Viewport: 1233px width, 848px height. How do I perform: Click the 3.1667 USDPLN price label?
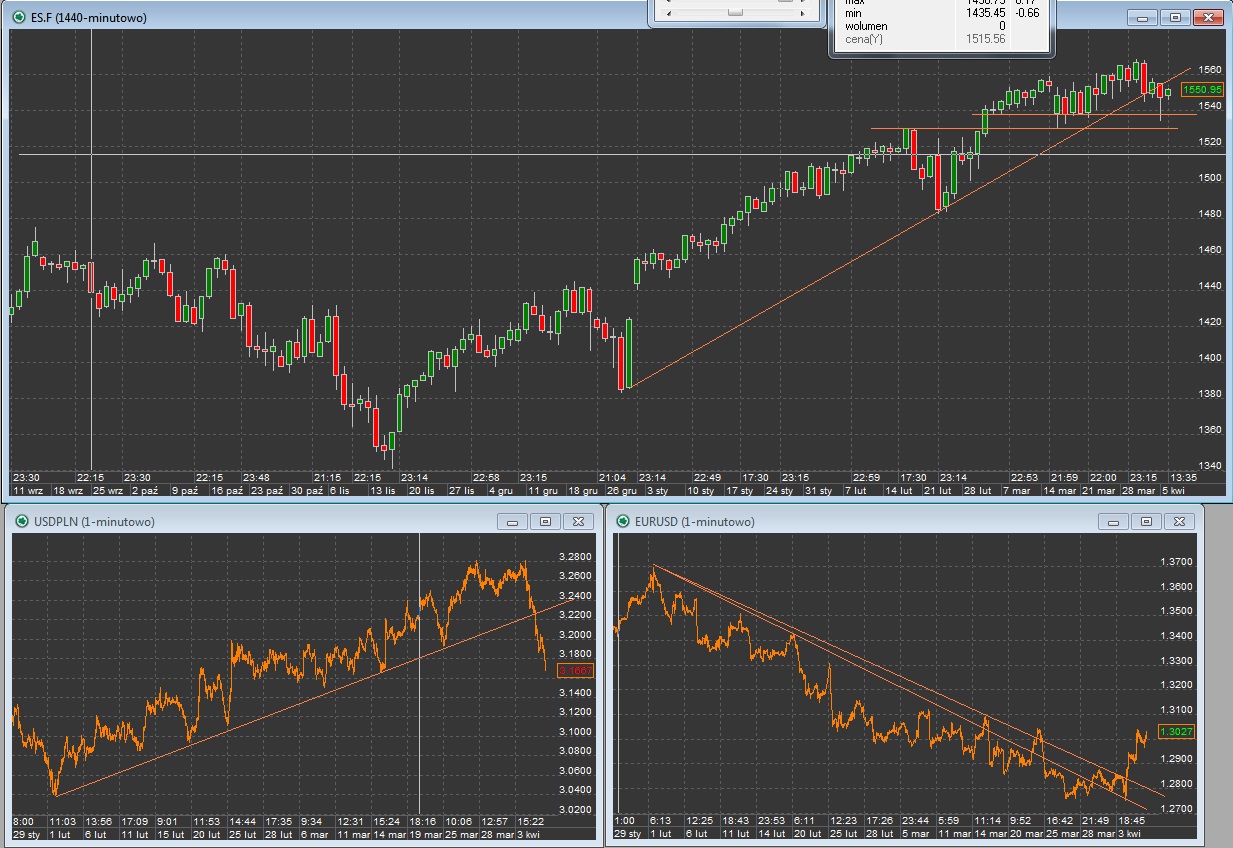coord(575,671)
